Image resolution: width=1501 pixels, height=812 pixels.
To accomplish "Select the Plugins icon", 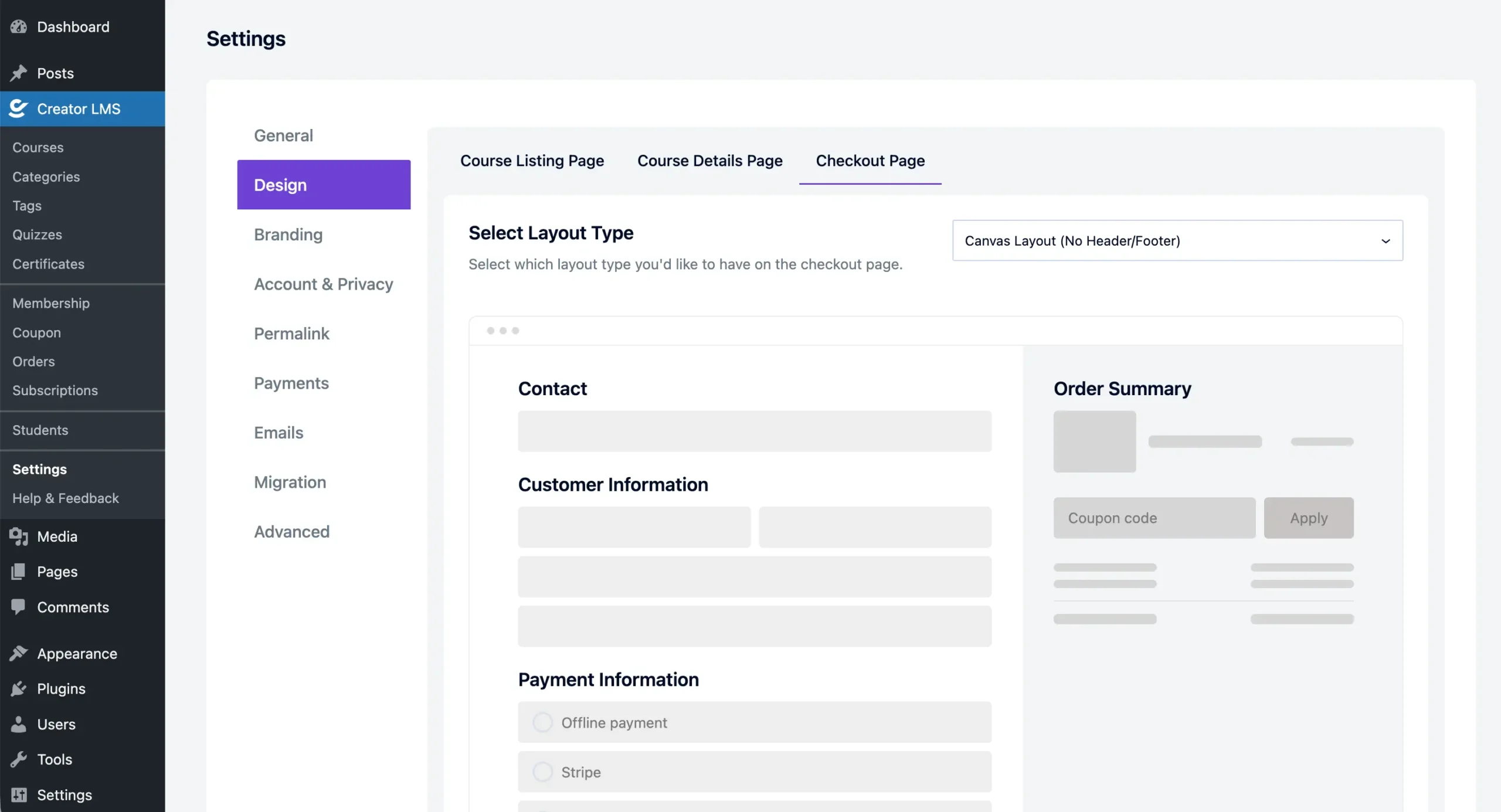I will coord(18,688).
